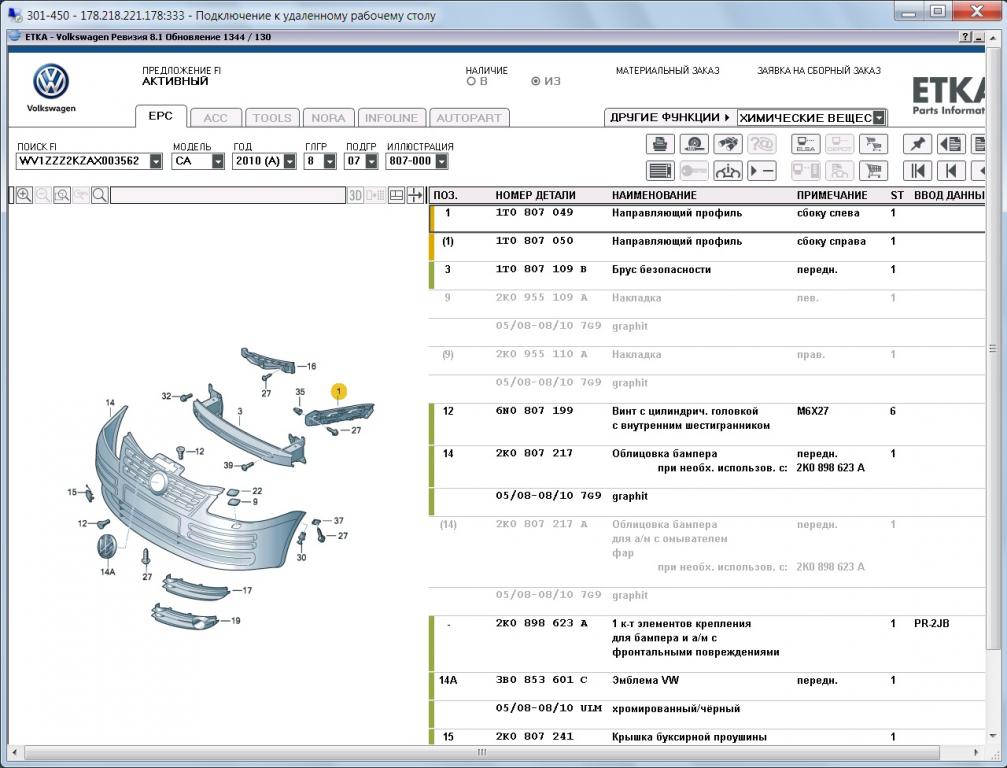1007x768 pixels.
Task: Open the vehicle info icon
Action: [x=728, y=171]
